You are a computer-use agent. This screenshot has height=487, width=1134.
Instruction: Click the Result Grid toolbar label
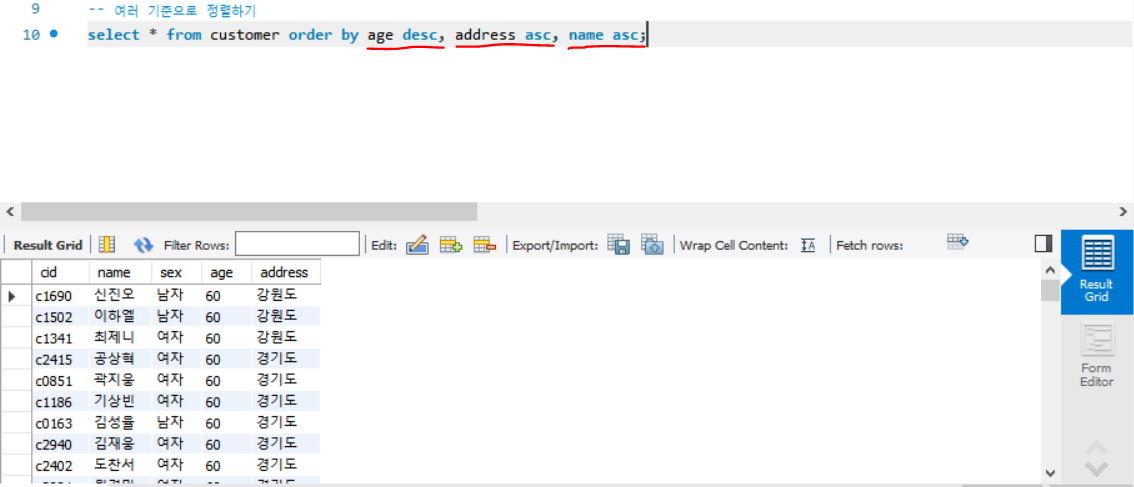[x=48, y=245]
